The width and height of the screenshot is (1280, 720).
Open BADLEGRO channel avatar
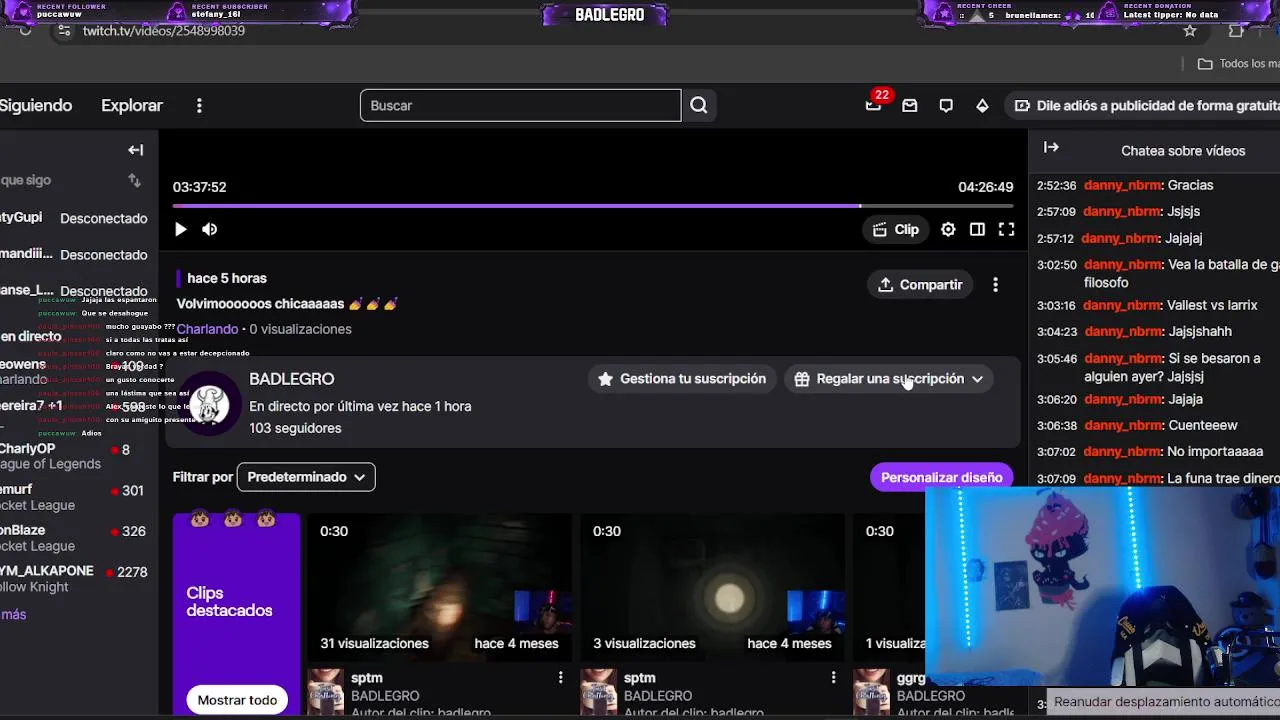[x=209, y=404]
